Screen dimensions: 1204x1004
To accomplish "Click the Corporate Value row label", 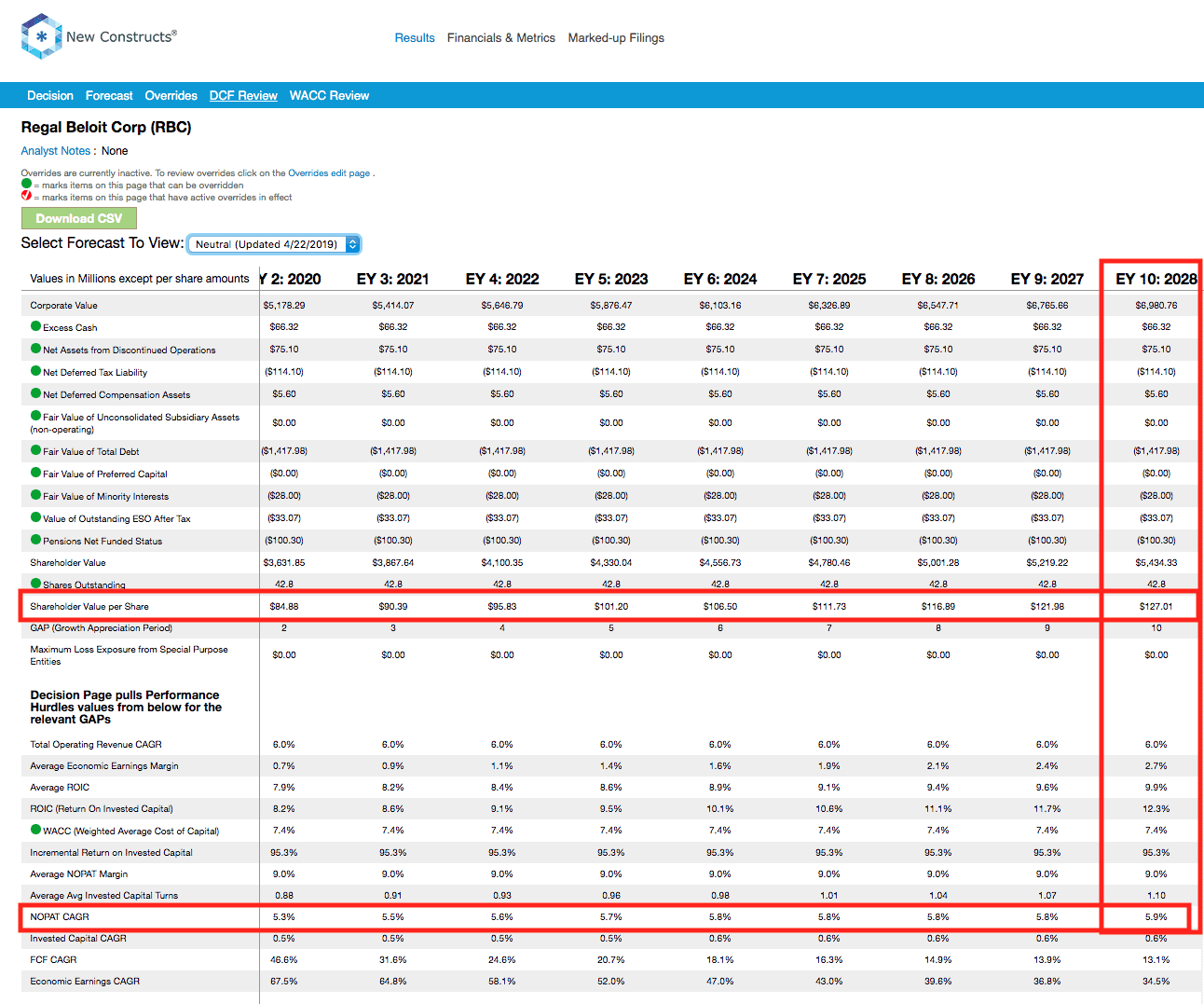I will (x=63, y=306).
